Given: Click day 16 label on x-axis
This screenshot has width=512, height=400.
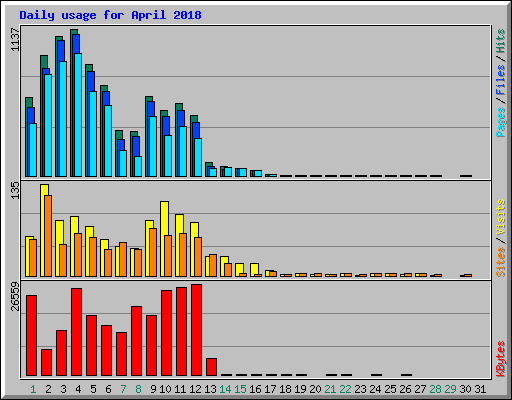Looking at the screenshot, I should click(x=255, y=389).
